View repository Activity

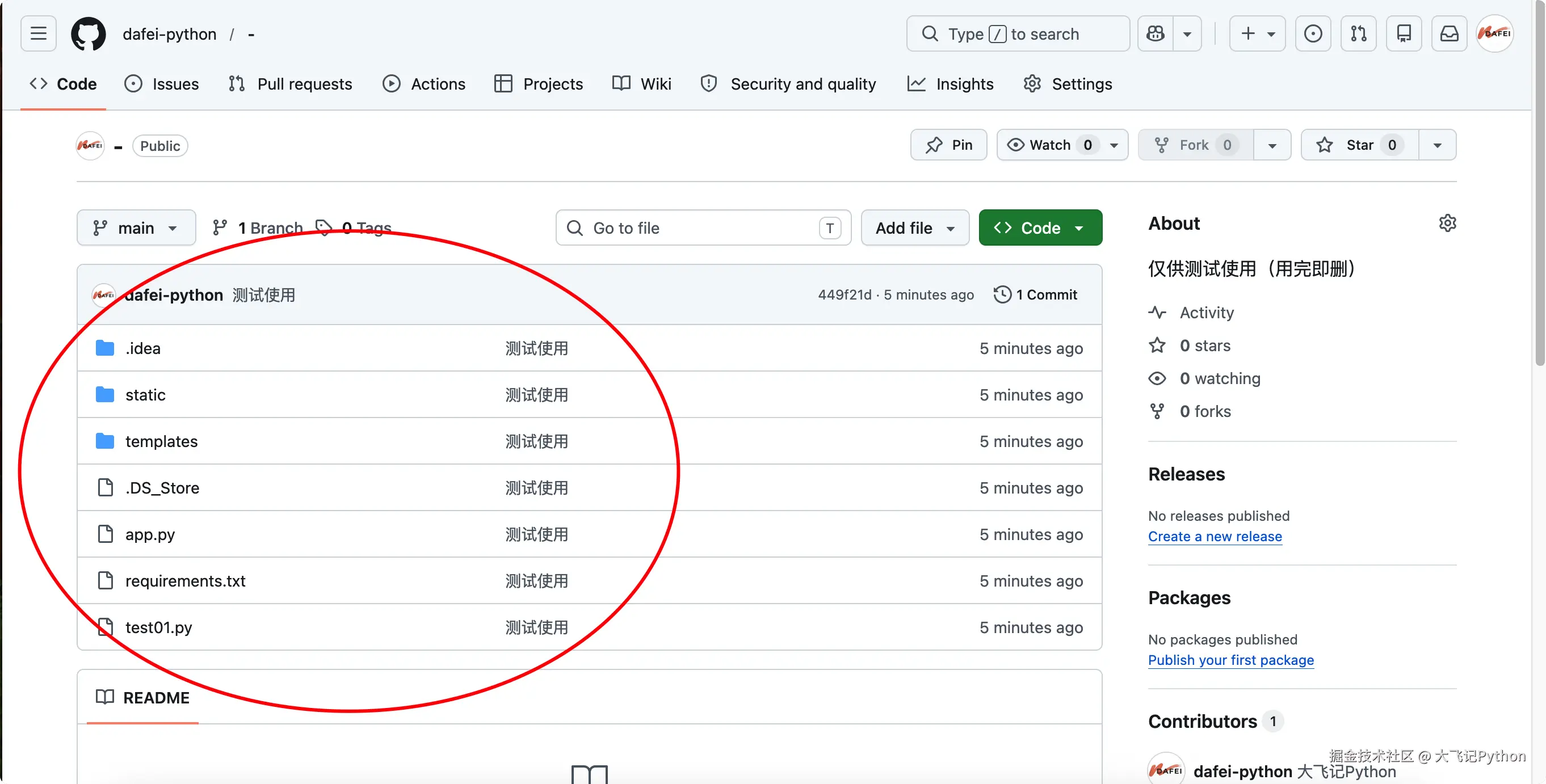[1191, 312]
